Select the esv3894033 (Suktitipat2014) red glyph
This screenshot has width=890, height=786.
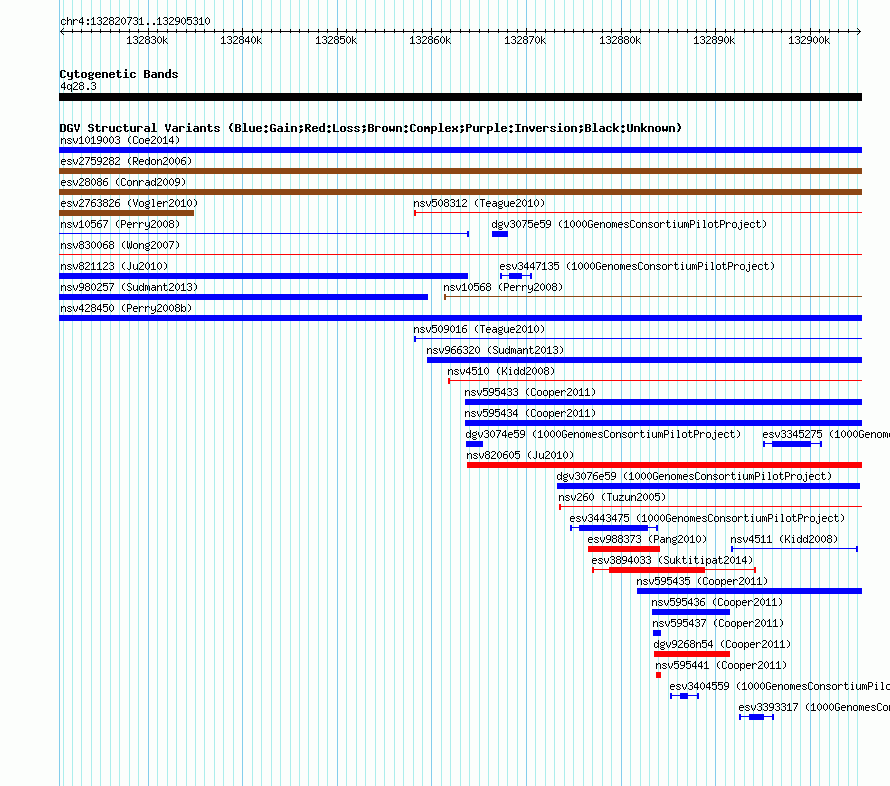pos(674,570)
